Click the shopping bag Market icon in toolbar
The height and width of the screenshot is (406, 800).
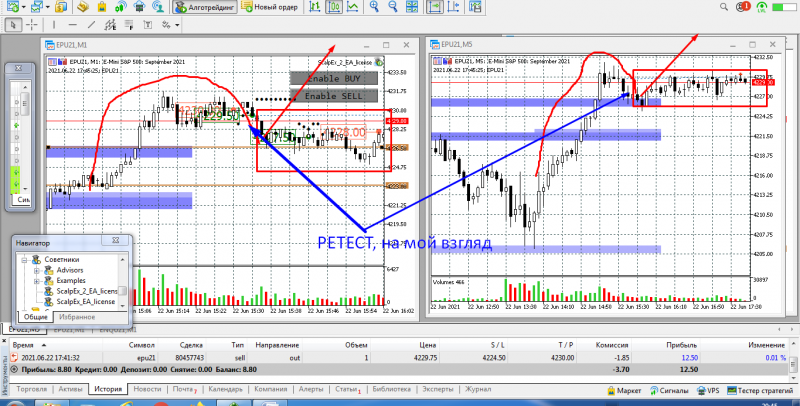[x=102, y=7]
